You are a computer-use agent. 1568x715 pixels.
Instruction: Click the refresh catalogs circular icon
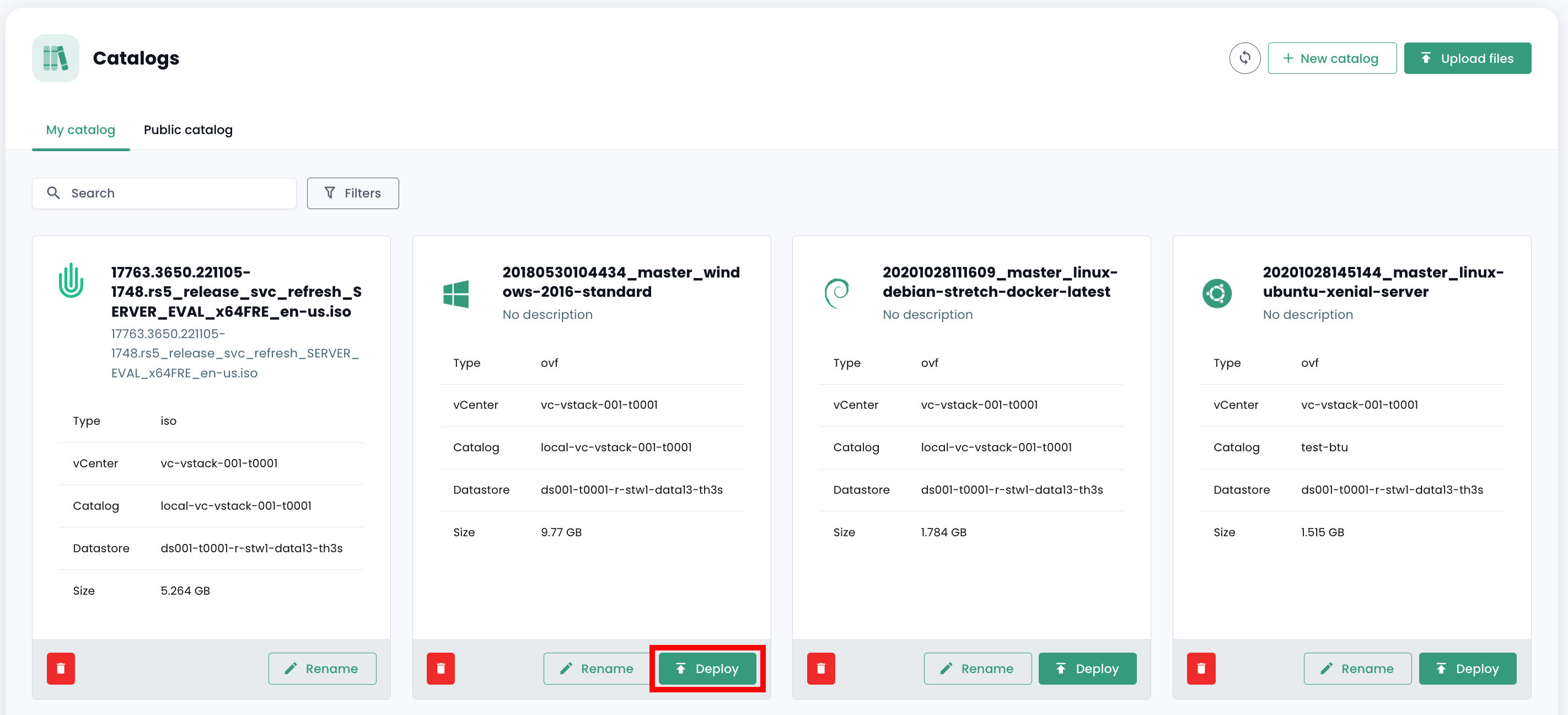[x=1244, y=58]
